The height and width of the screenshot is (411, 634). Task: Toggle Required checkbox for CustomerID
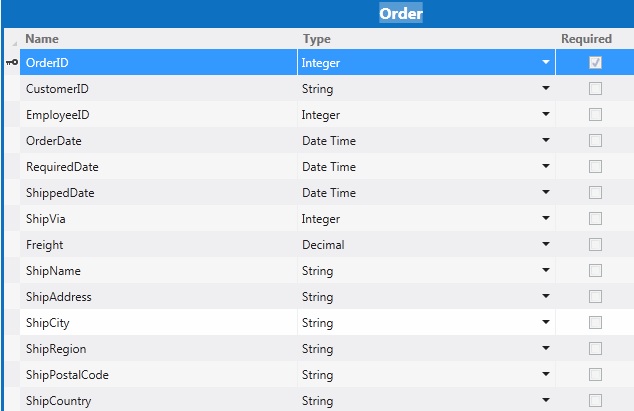pos(595,89)
